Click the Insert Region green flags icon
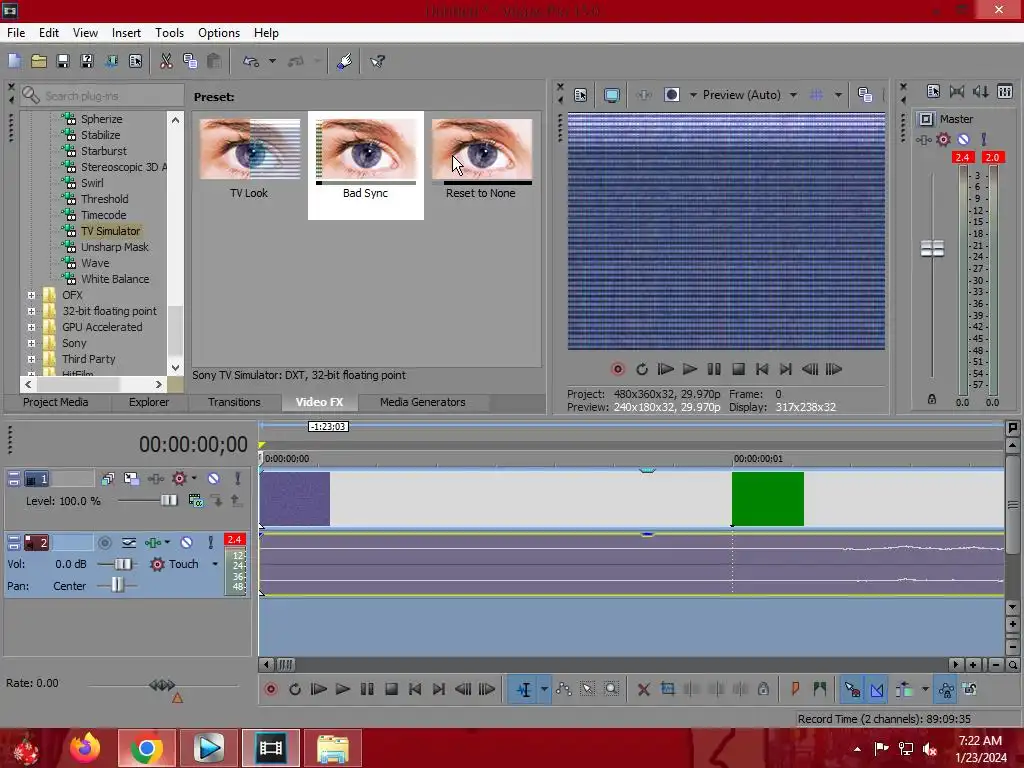The image size is (1024, 768). point(820,690)
